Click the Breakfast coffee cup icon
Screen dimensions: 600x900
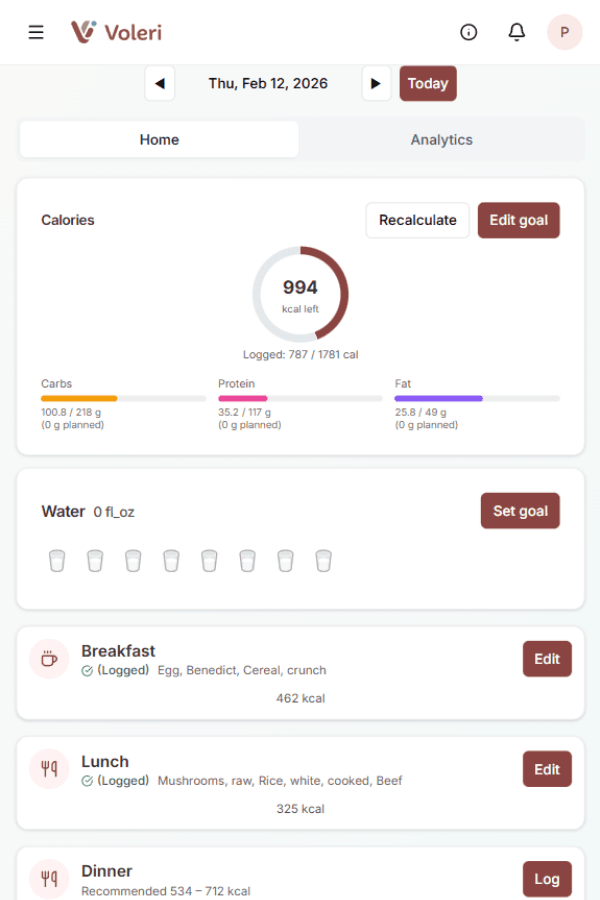point(49,658)
